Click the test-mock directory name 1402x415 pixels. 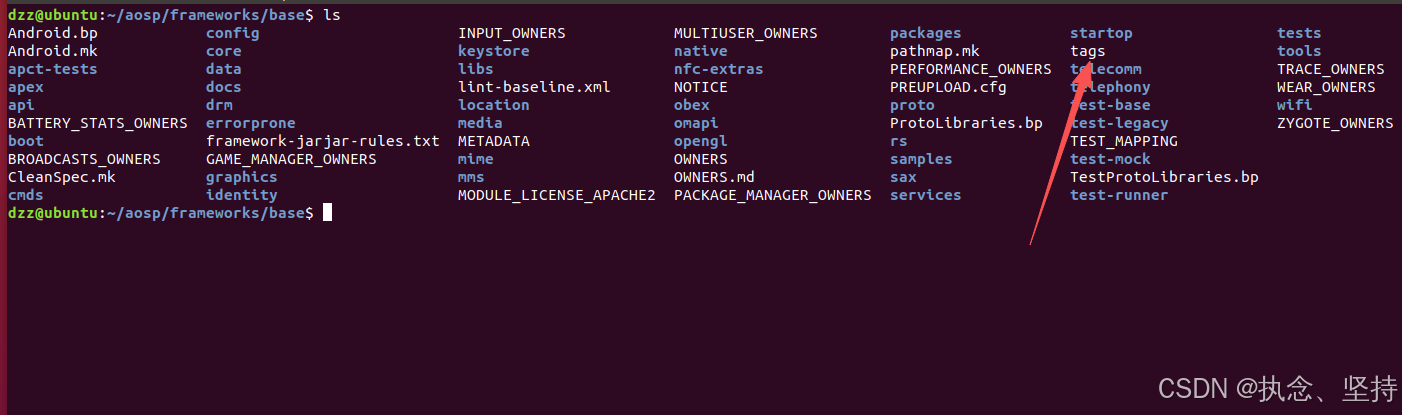[1110, 159]
